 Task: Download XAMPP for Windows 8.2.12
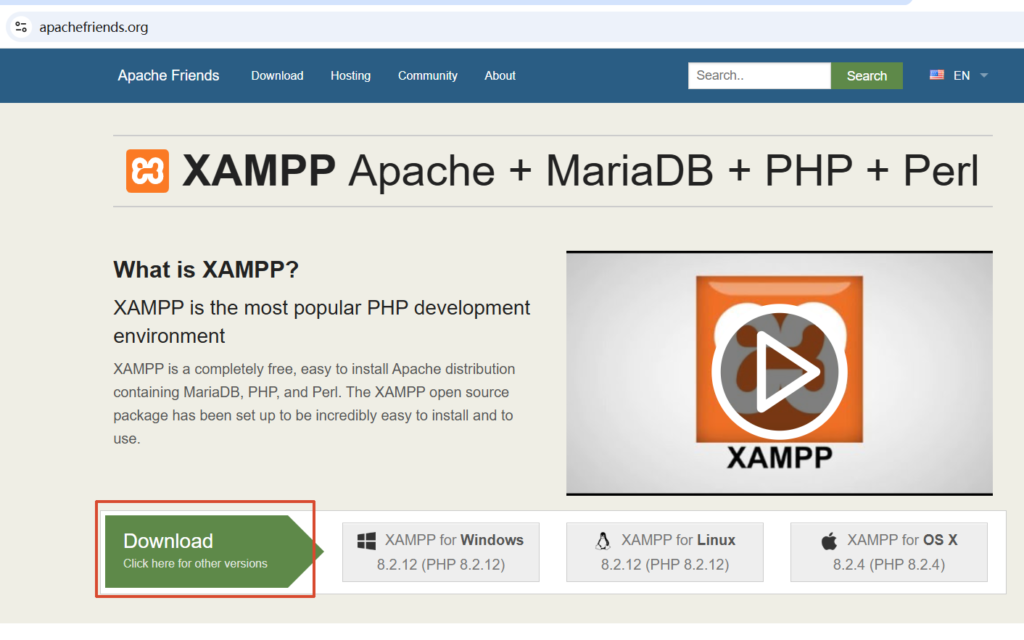coord(441,552)
